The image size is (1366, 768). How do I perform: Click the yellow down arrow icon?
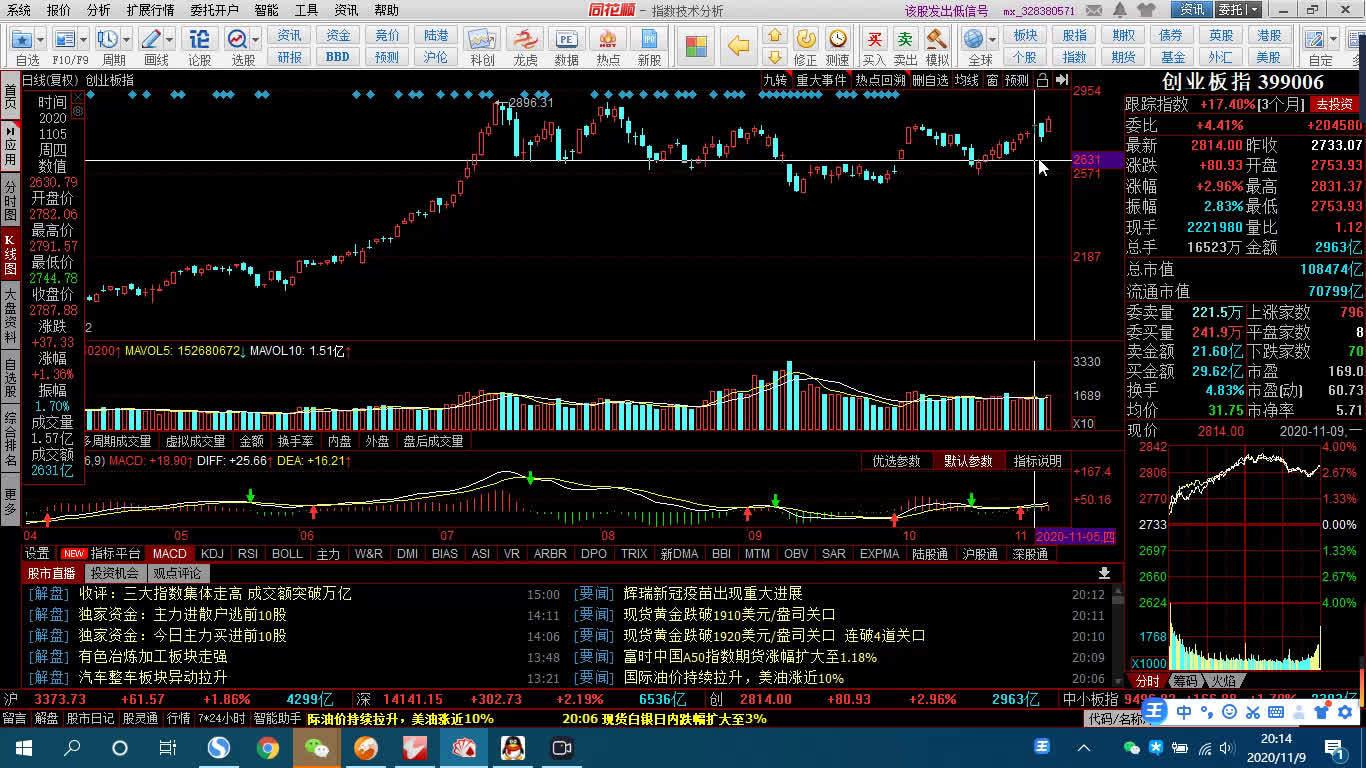pos(774,57)
